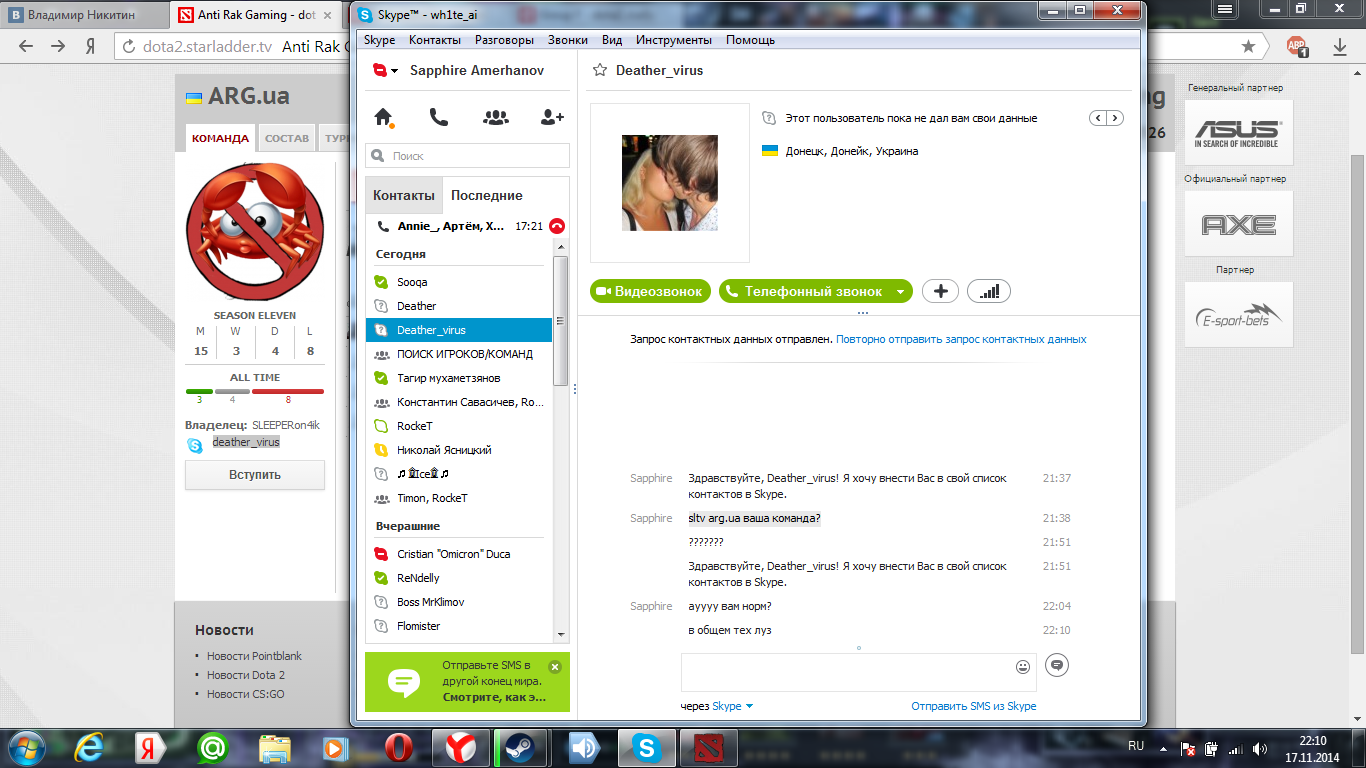Screen dimensions: 1366x768
Task: Open the dial pad phone icon
Action: (x=438, y=117)
